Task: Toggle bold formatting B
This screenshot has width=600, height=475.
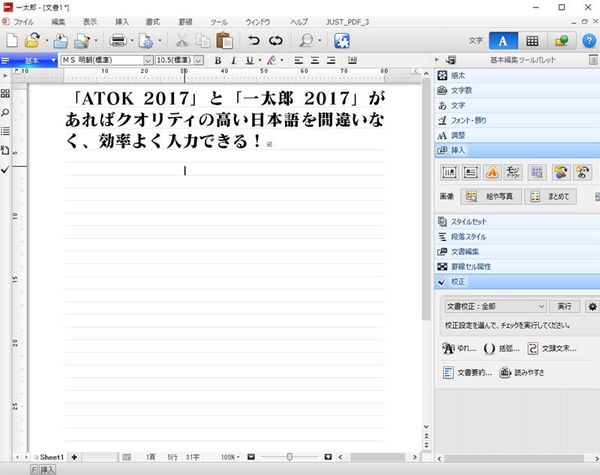Action: 218,60
